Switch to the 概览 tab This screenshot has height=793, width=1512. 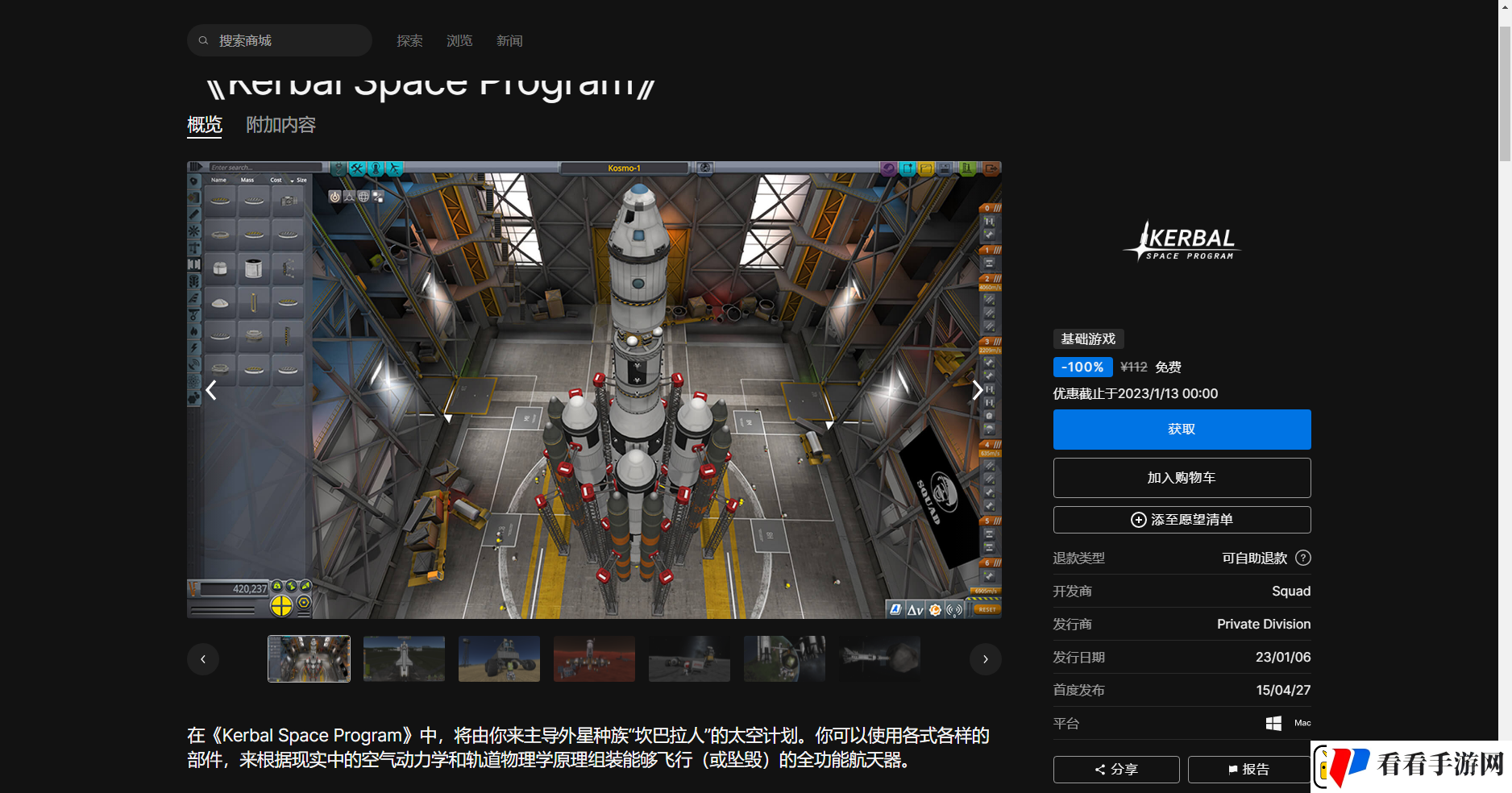(x=205, y=125)
